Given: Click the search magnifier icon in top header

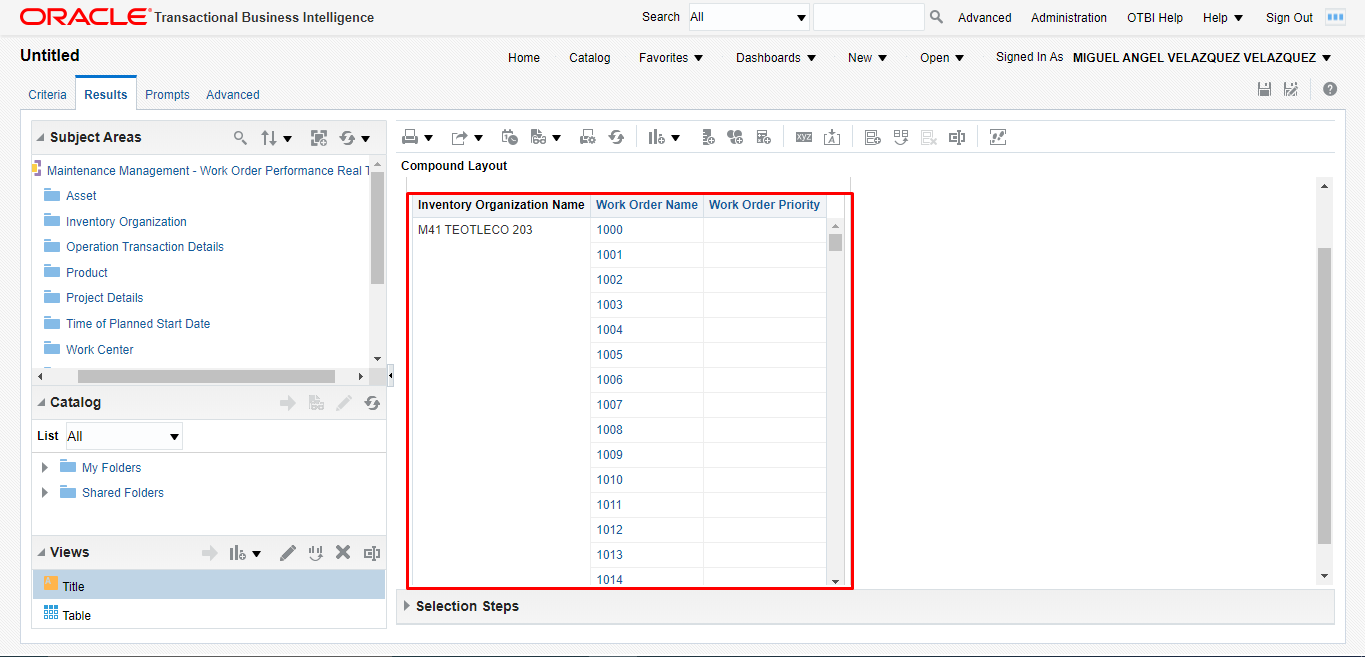Looking at the screenshot, I should coord(937,17).
